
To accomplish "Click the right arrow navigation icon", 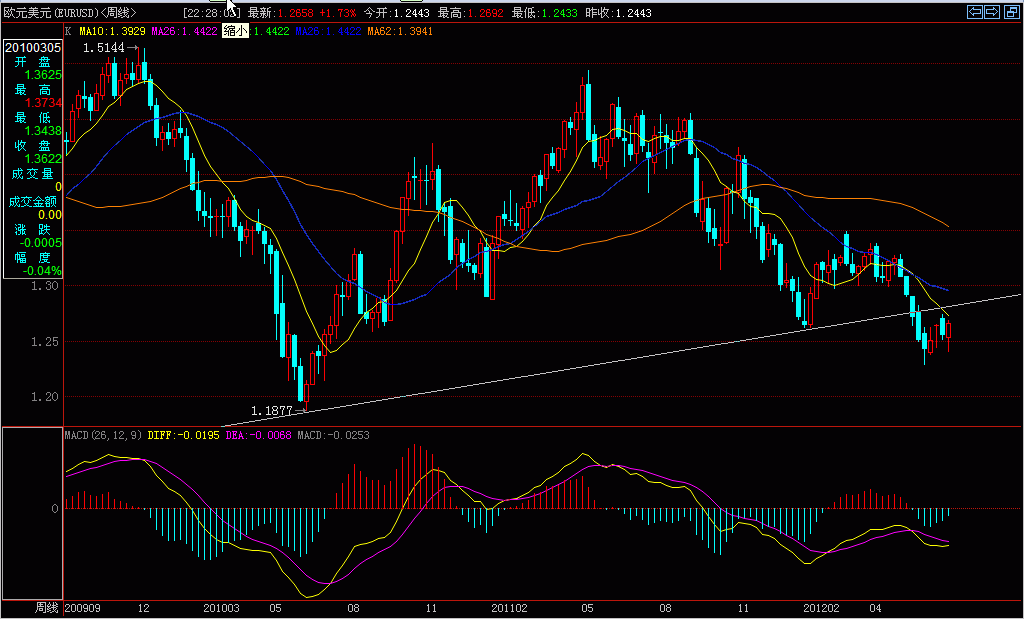I will coord(992,12).
